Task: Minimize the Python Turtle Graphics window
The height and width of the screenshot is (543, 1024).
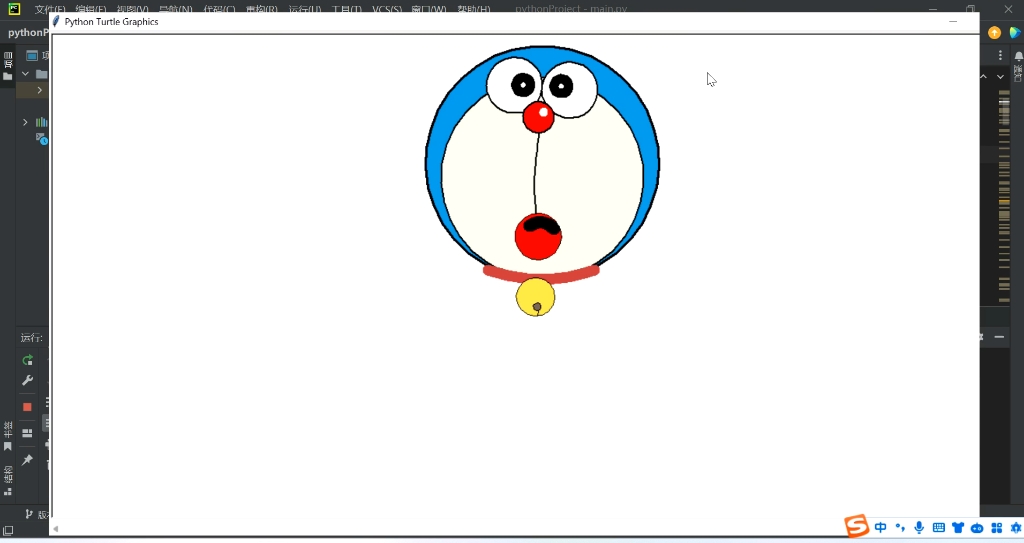Action: (x=953, y=22)
